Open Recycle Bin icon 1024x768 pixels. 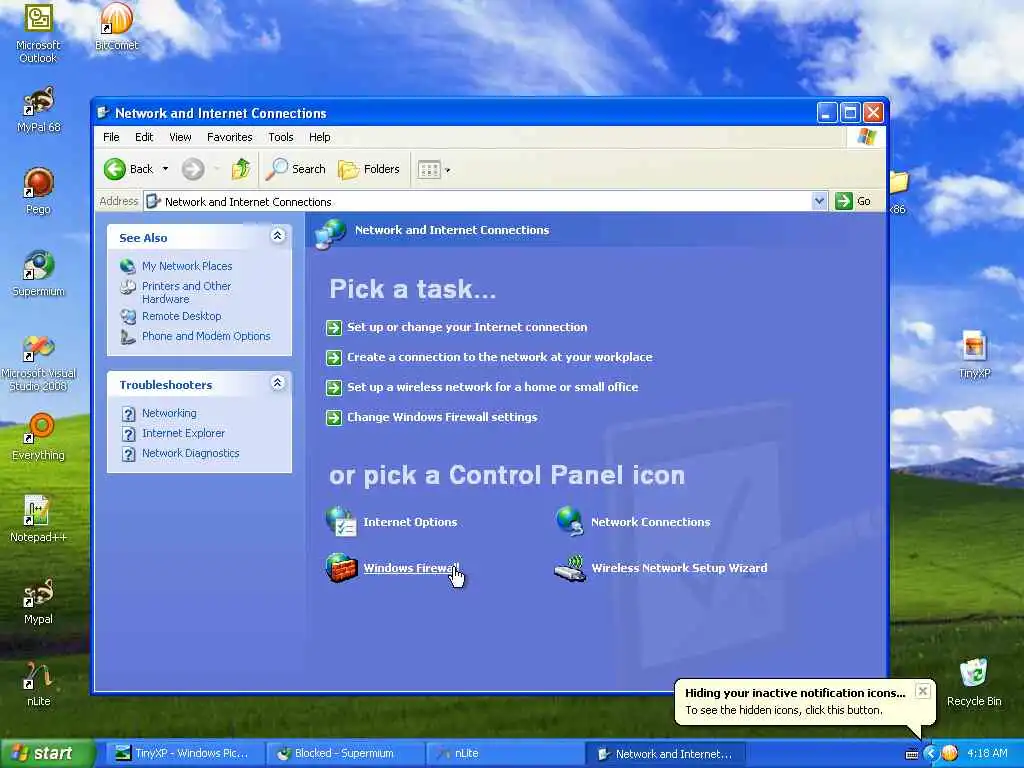[x=974, y=682]
